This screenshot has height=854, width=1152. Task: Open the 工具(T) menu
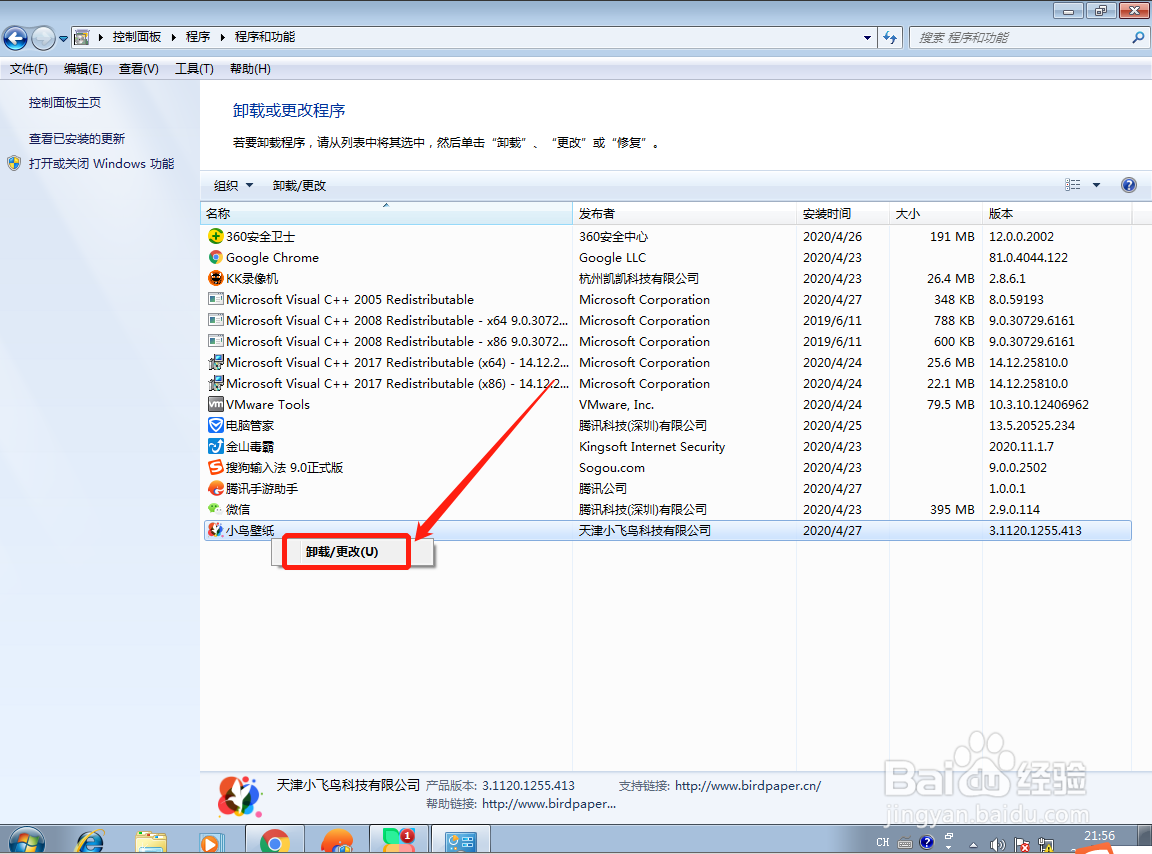[194, 68]
